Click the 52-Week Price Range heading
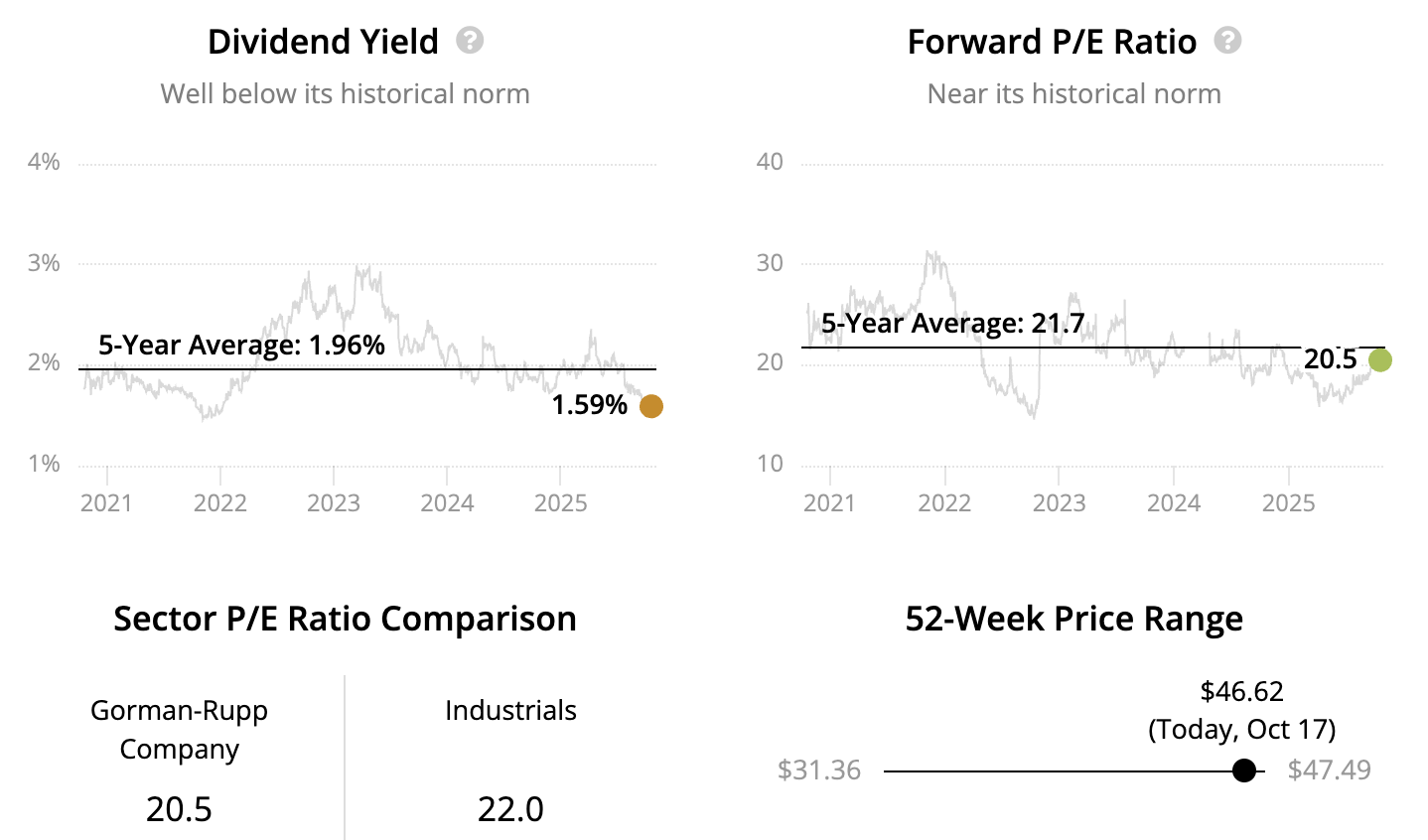This screenshot has width=1428, height=840. (x=1073, y=619)
